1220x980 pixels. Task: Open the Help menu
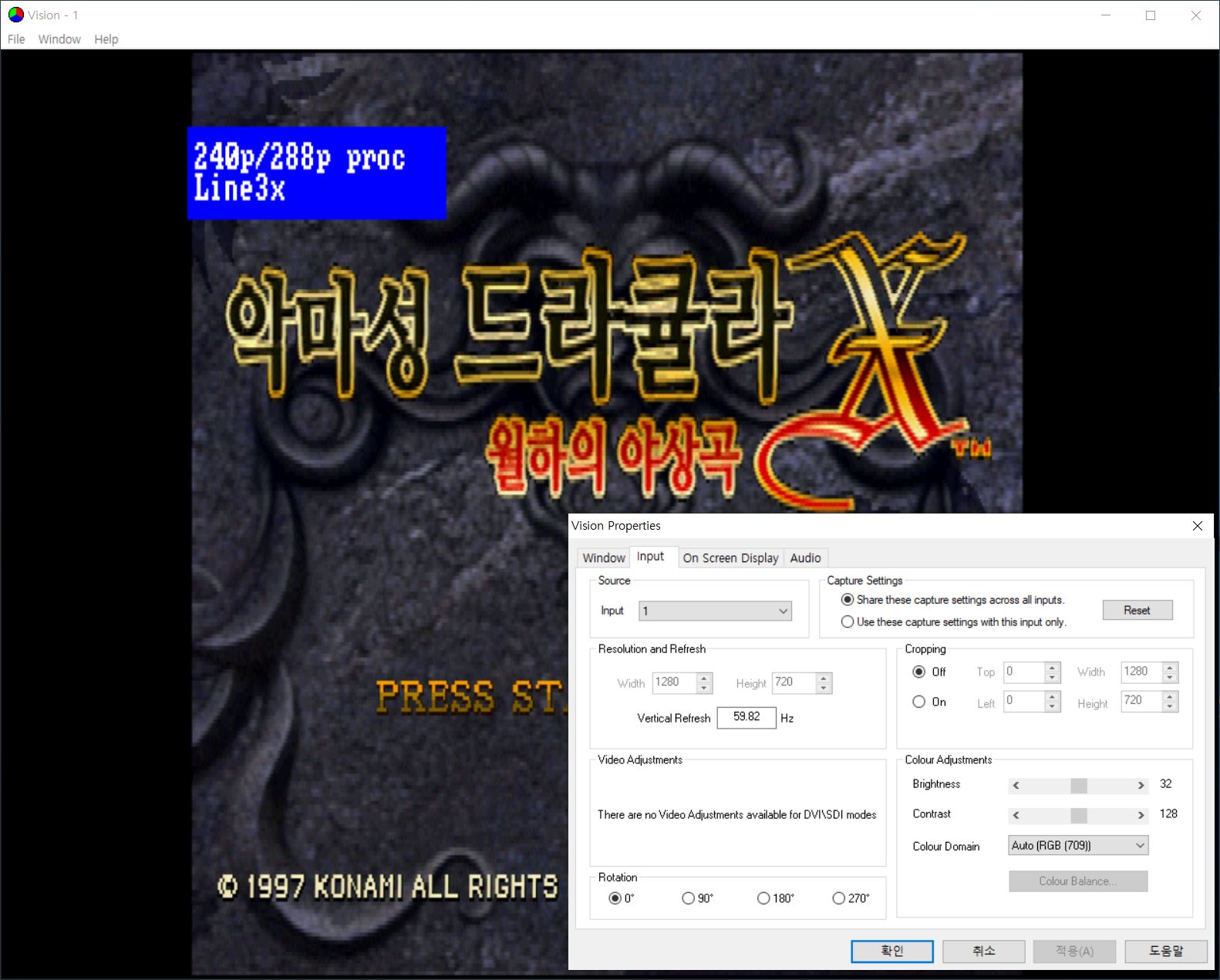pyautogui.click(x=106, y=39)
